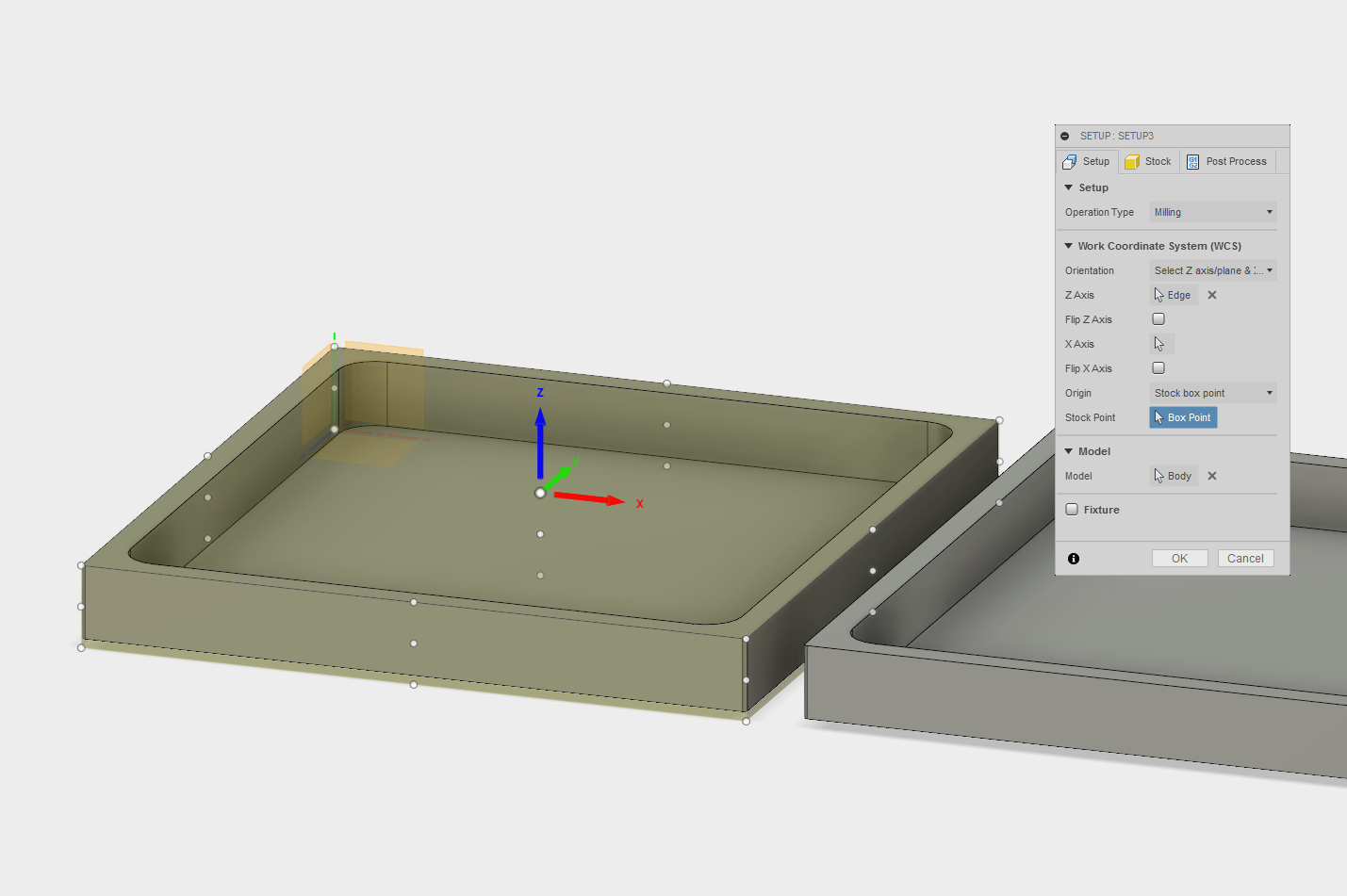Click the Model Body selection button

[1174, 476]
